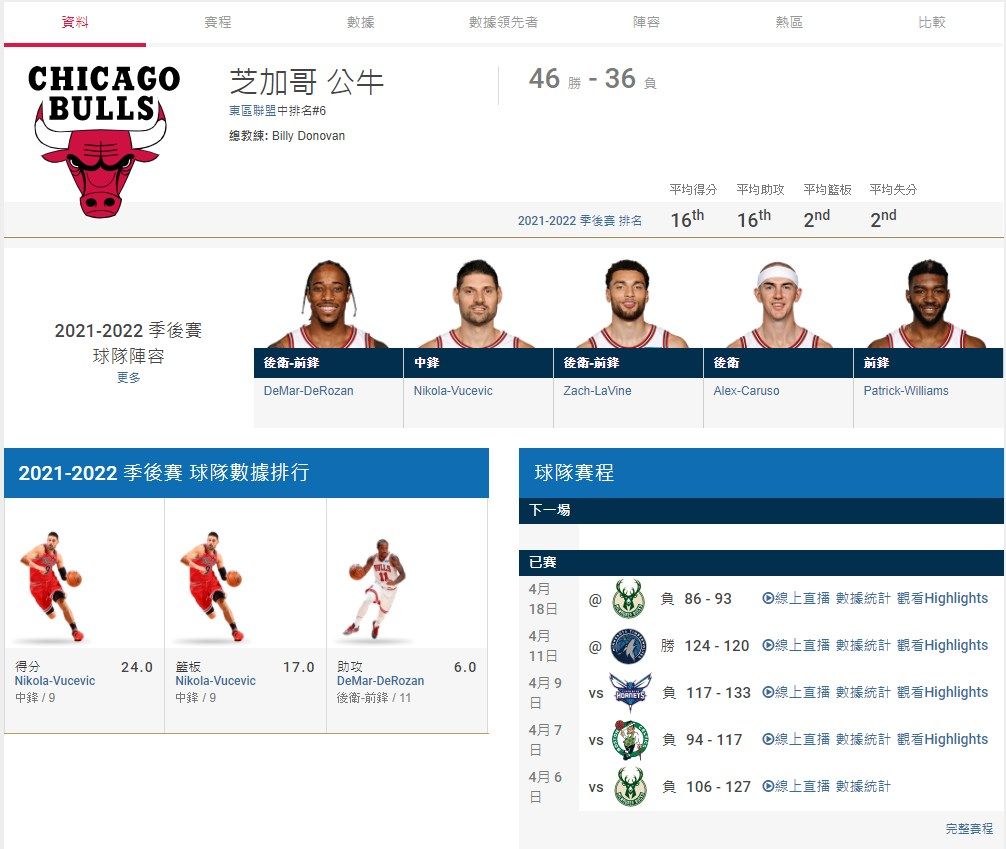Click the 籃板 value "17.0"
Image resolution: width=1006 pixels, height=849 pixels.
coord(298,667)
